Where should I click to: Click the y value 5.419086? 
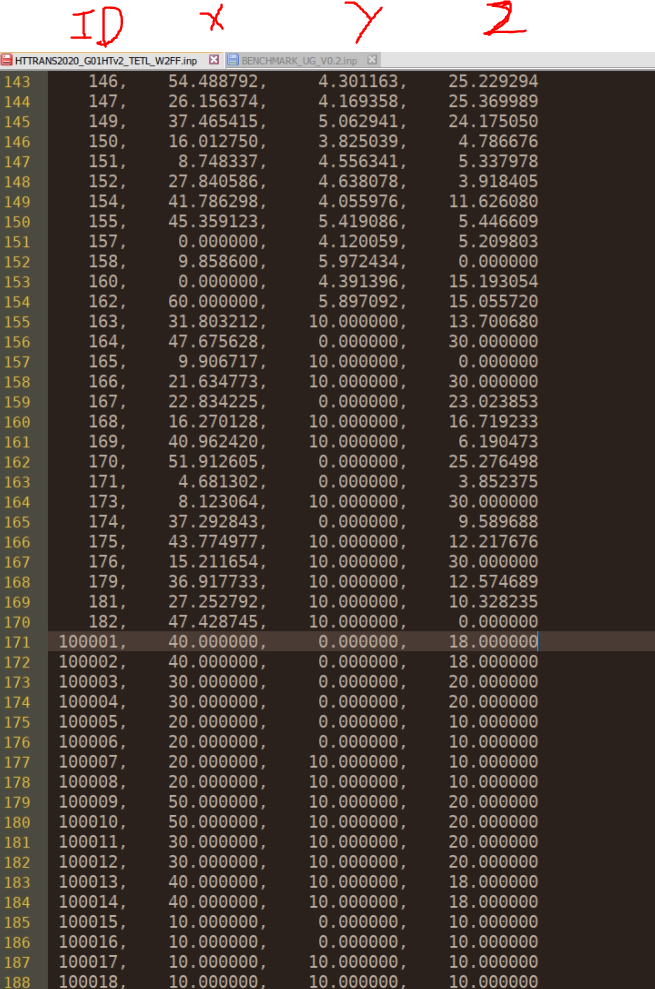coord(358,221)
